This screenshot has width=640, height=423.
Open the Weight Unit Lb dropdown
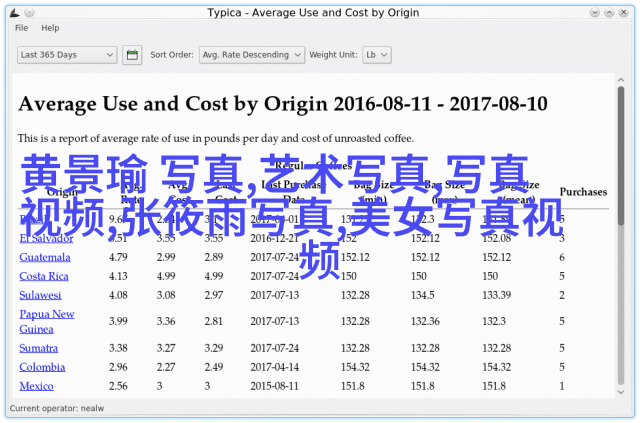376,55
